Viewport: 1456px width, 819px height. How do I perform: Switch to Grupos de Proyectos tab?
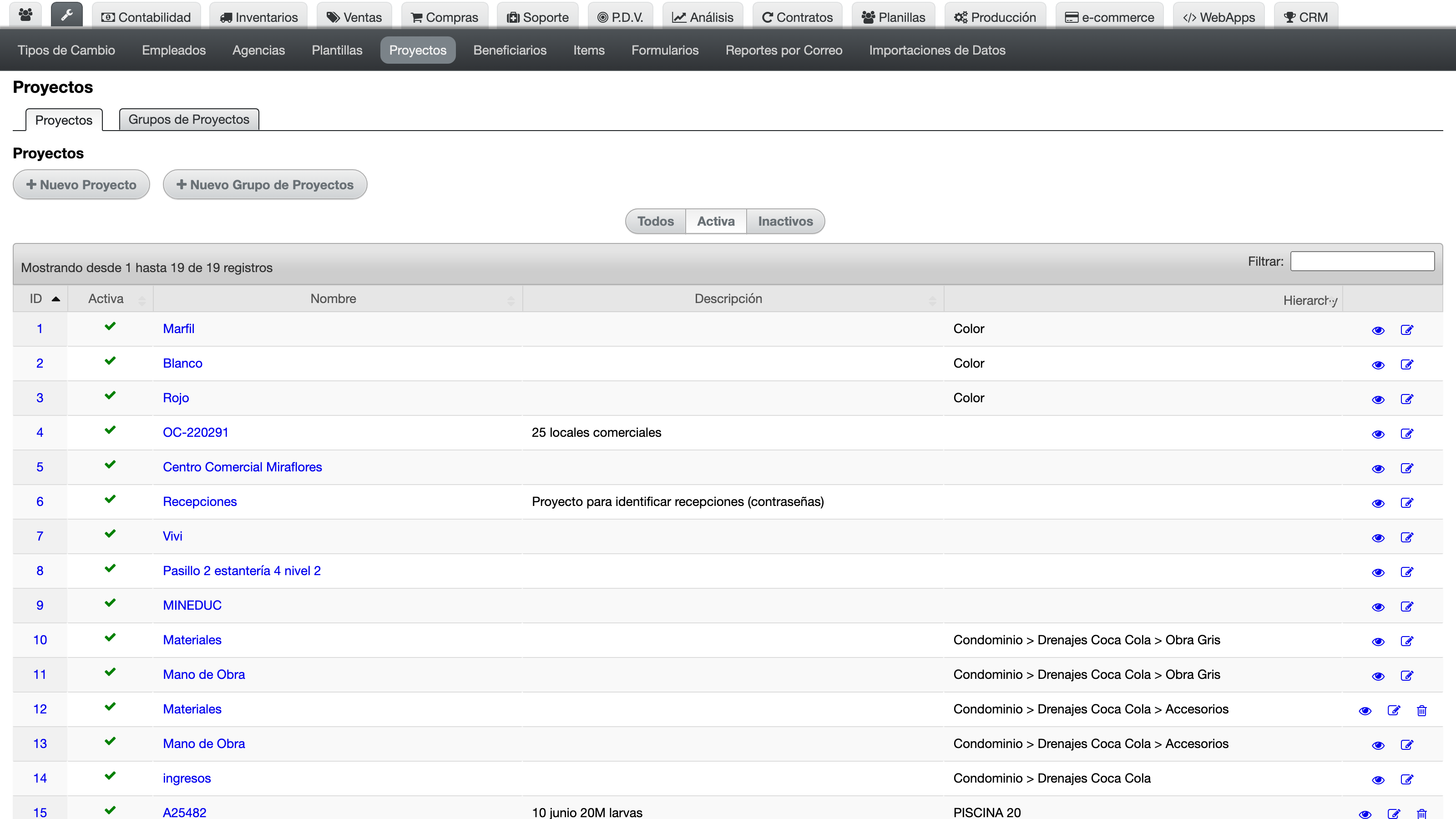(x=189, y=119)
